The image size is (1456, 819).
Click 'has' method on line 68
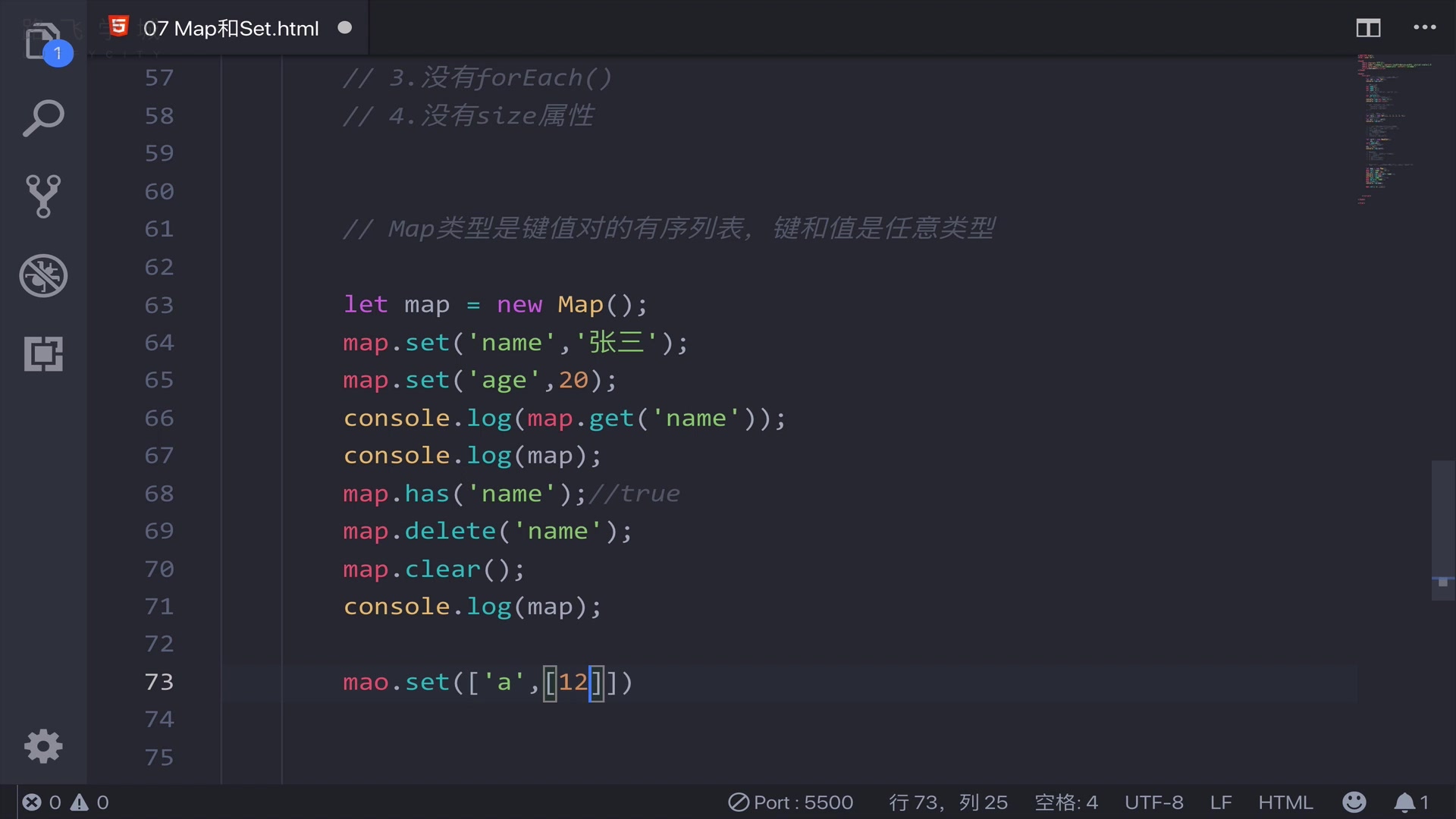pos(427,493)
